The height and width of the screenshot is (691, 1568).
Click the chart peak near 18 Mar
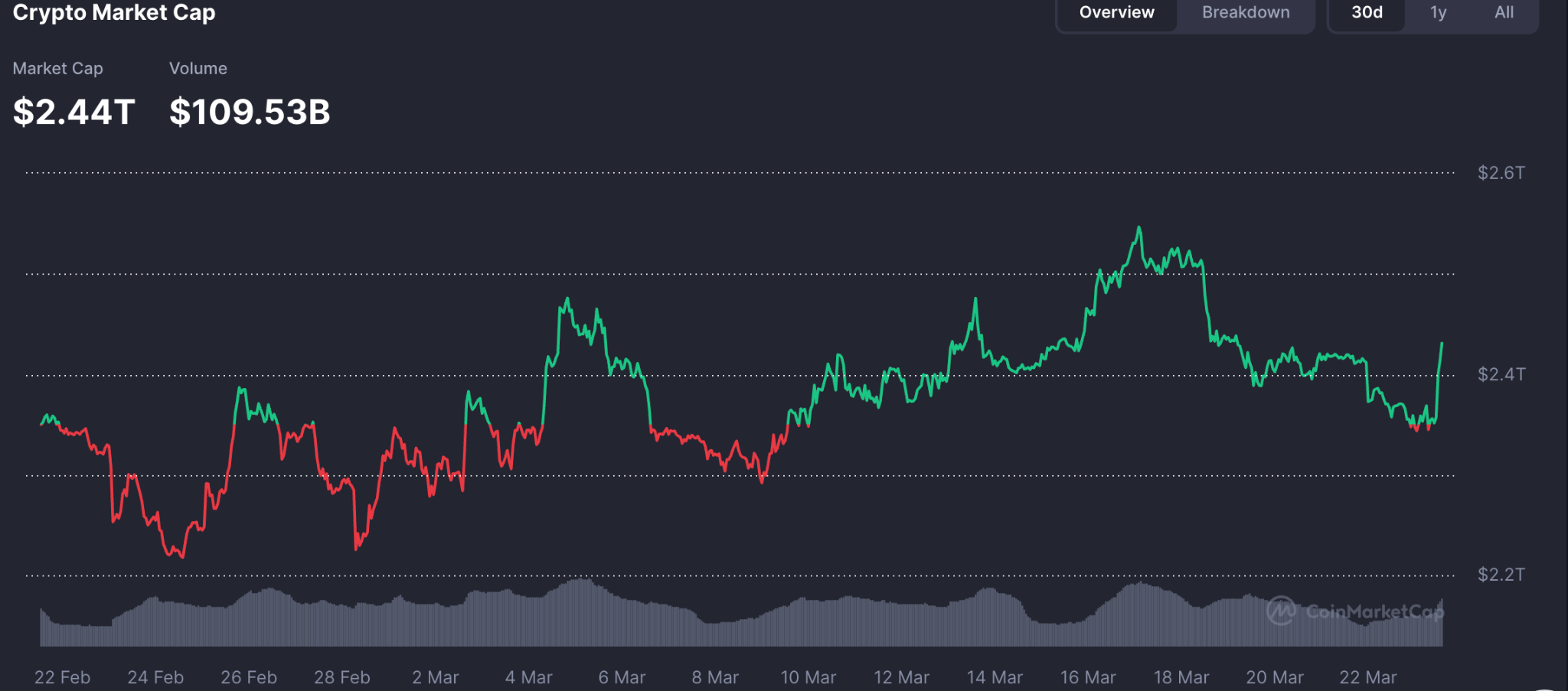pos(1138,227)
